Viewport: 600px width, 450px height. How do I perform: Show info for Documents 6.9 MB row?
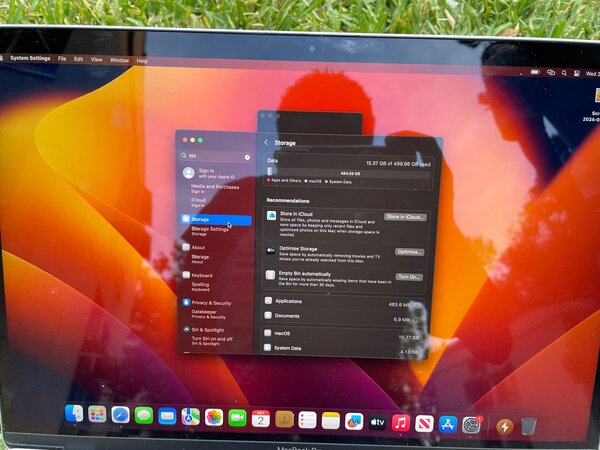coord(416,320)
